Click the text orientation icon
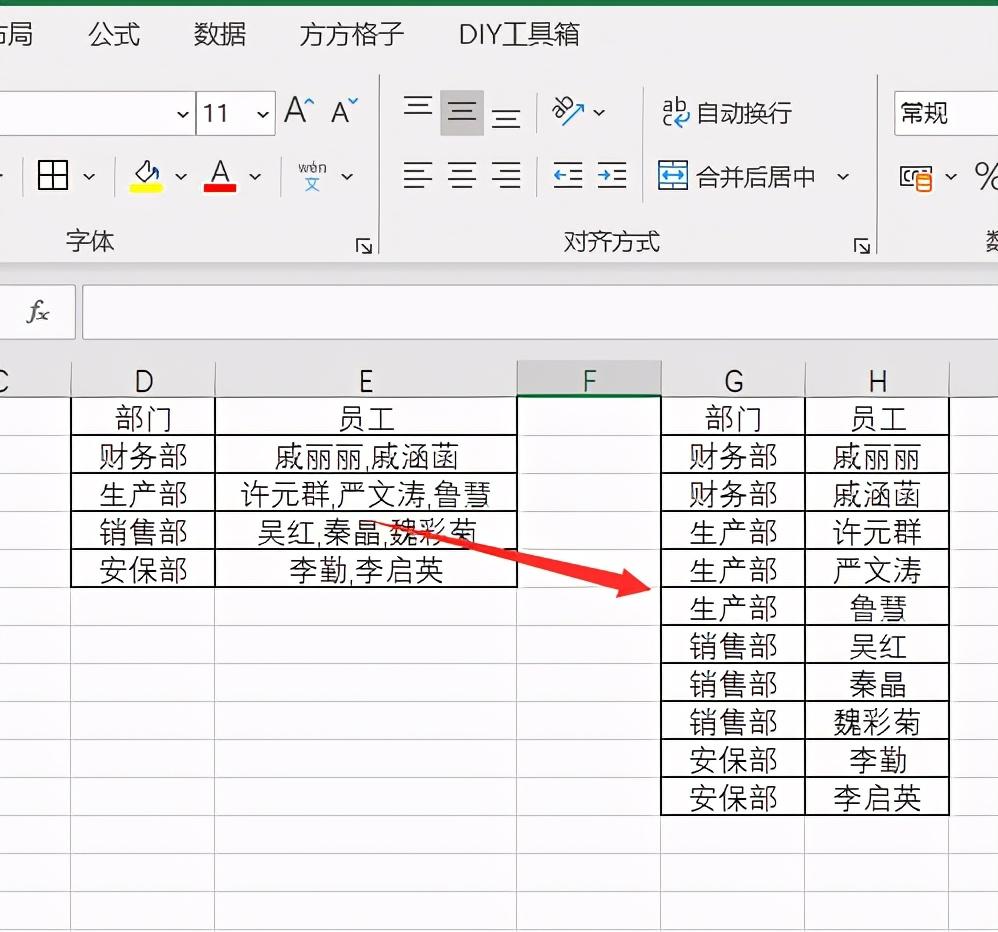The image size is (998, 932). (x=568, y=112)
